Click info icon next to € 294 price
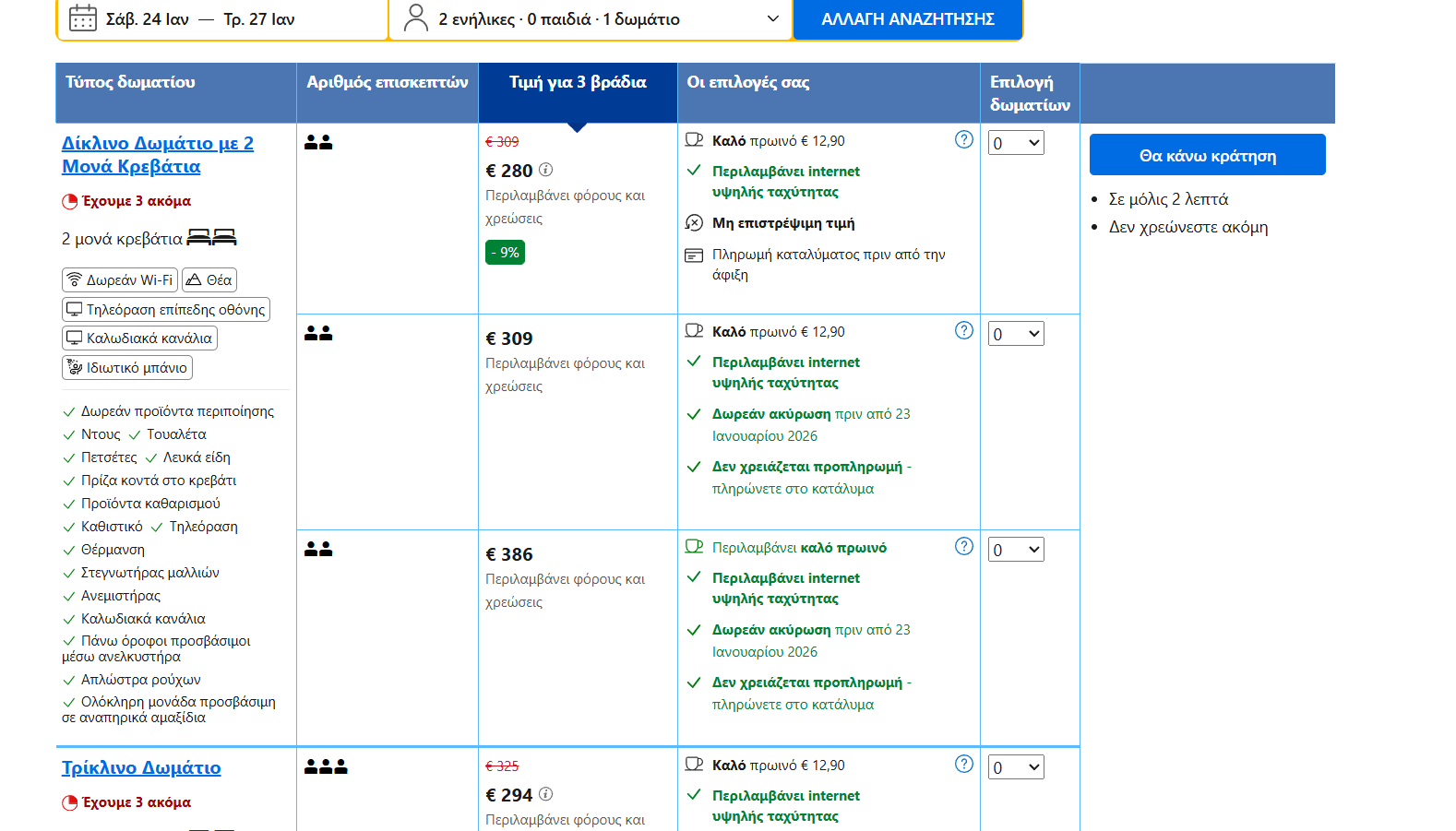This screenshot has width=1456, height=831. pos(546,794)
